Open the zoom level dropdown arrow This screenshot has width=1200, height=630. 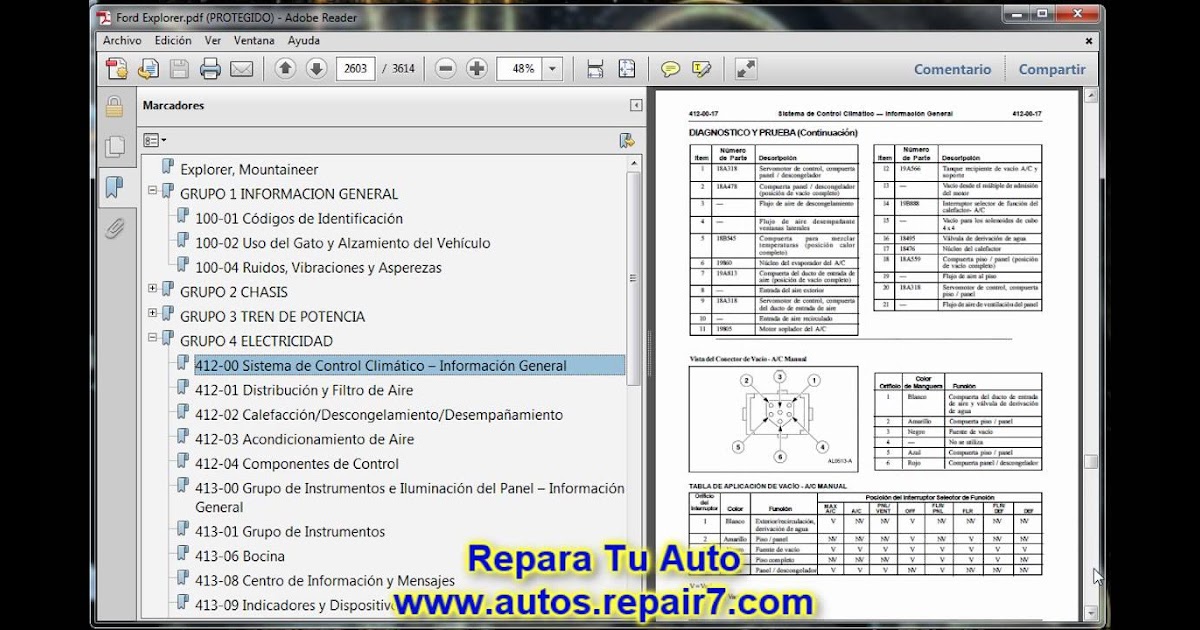click(x=553, y=69)
